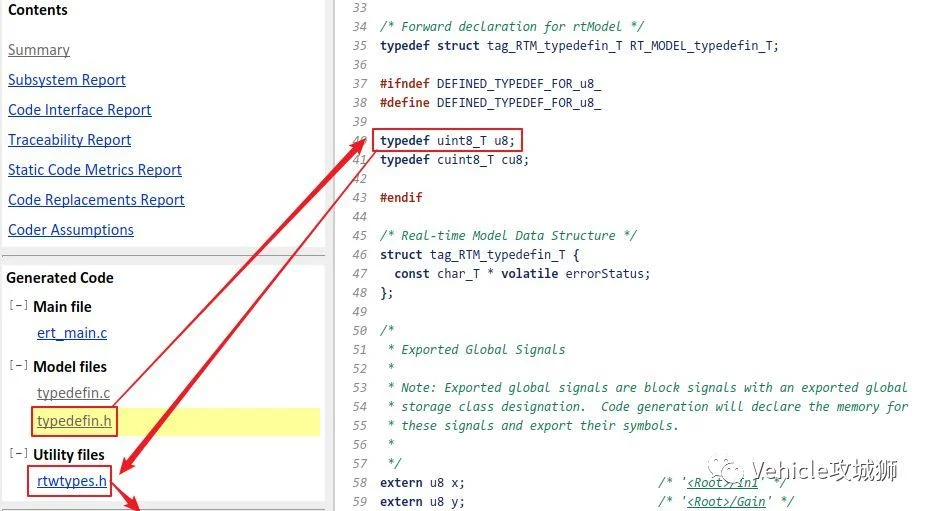Image resolution: width=927 pixels, height=511 pixels.
Task: Click the 'typedef cuint8_T cu8;' line
Action: 455,160
